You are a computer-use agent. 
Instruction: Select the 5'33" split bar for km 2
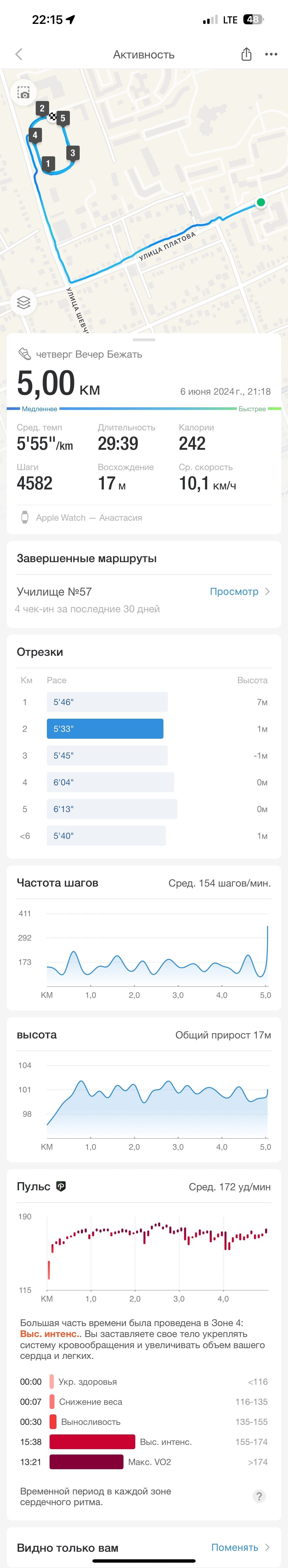point(105,729)
